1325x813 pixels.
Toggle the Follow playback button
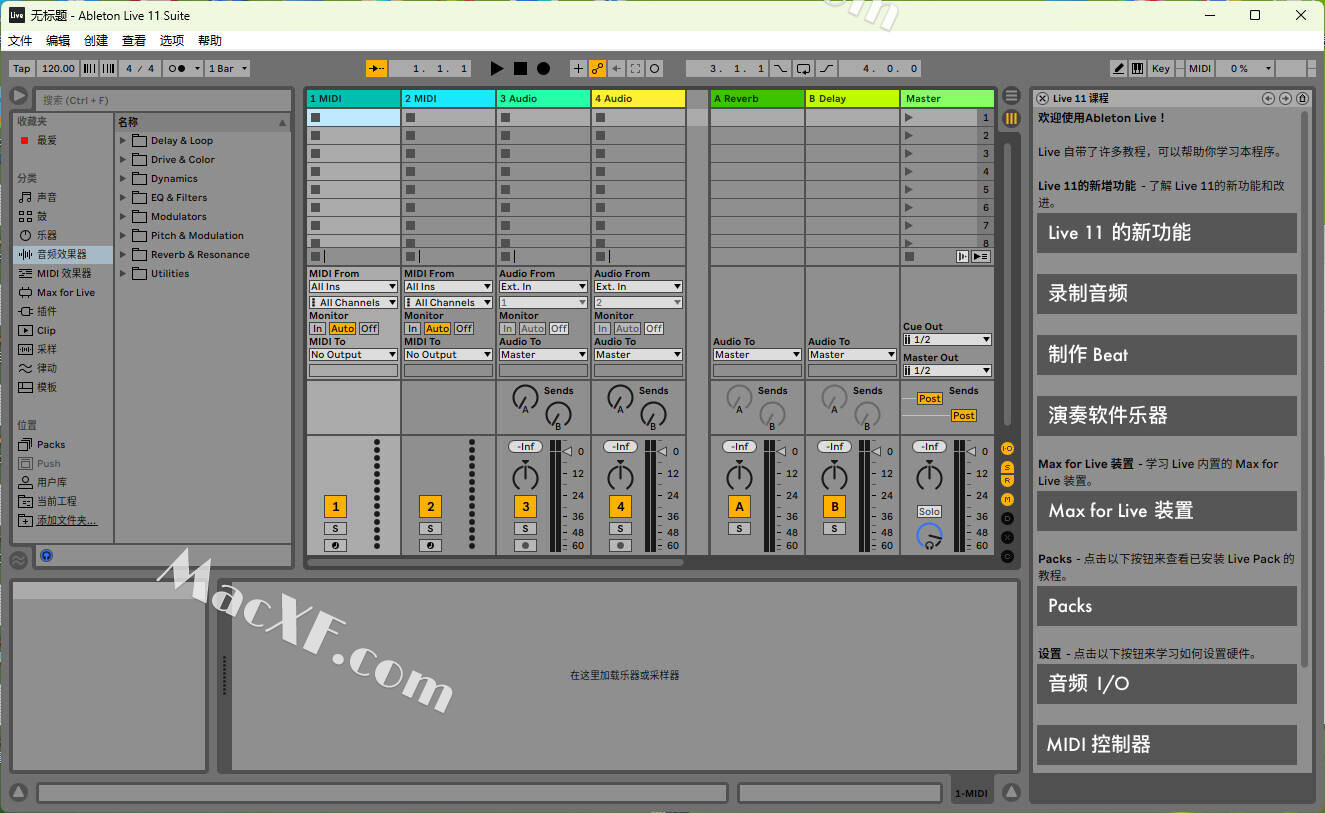click(x=376, y=68)
